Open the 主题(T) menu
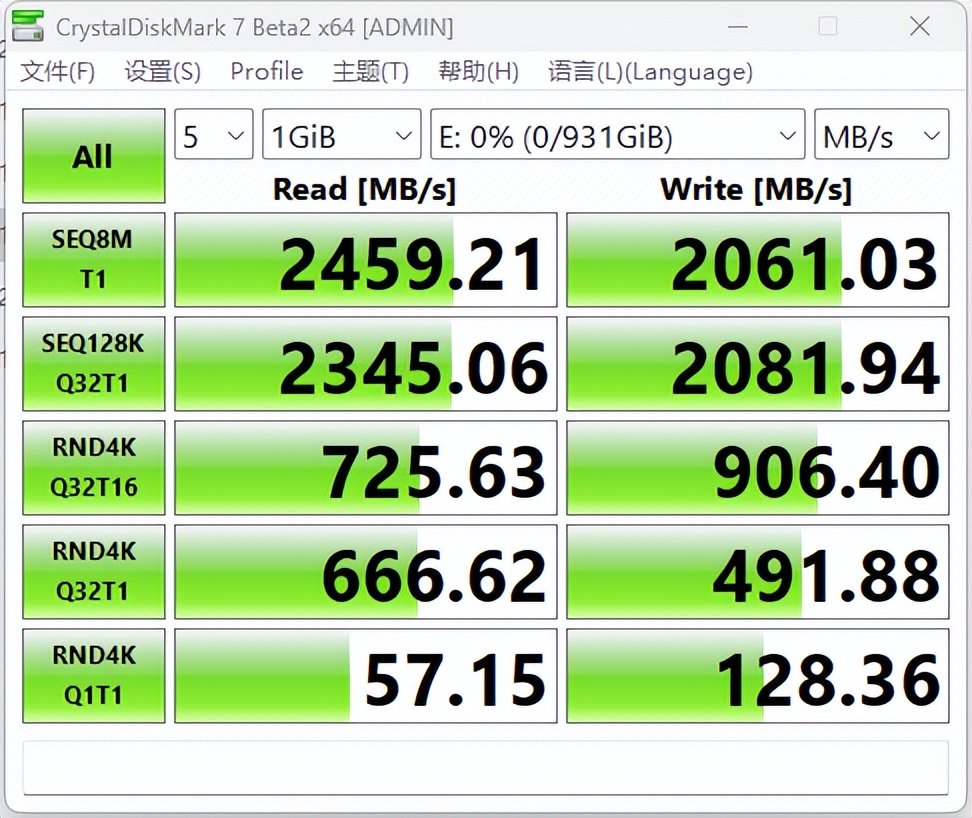 point(370,71)
